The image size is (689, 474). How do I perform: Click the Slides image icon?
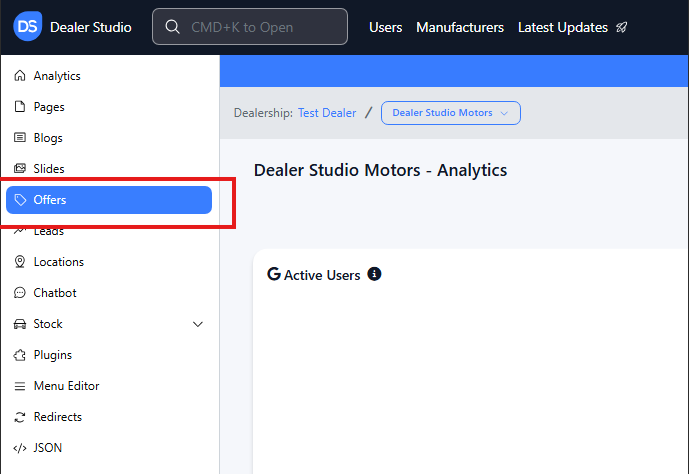19,169
